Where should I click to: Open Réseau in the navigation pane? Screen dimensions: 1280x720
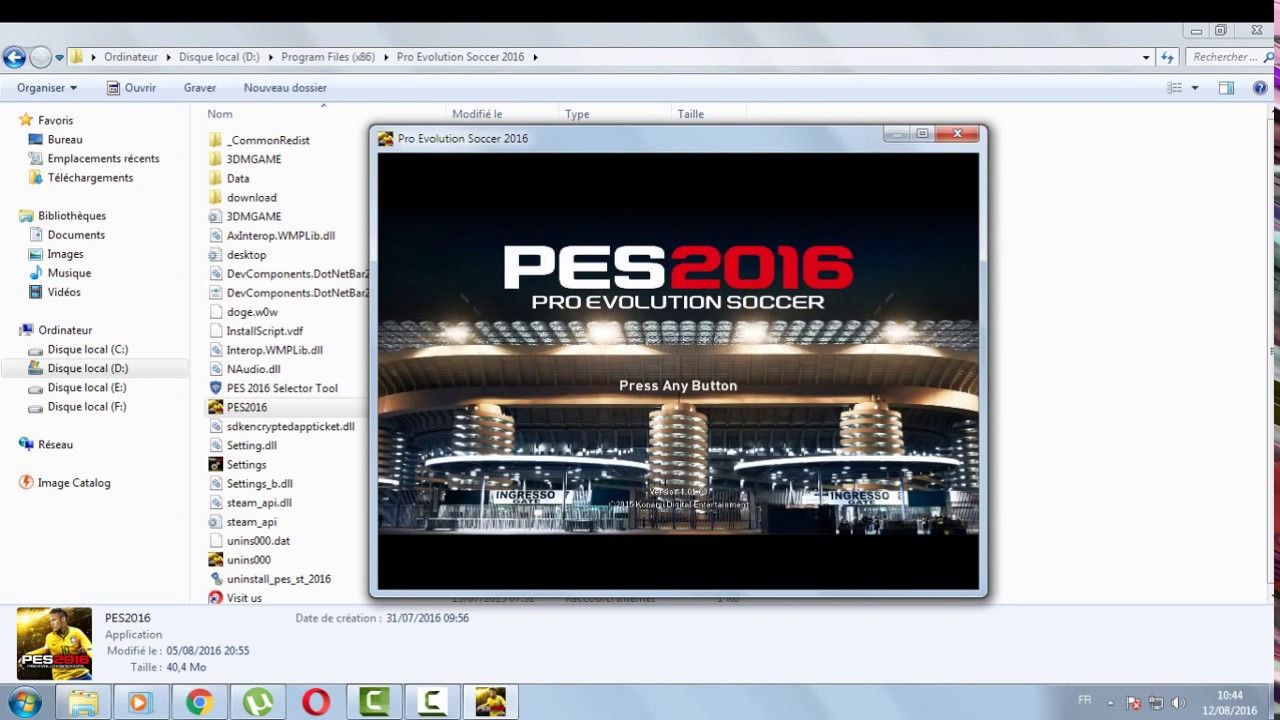[x=55, y=445]
